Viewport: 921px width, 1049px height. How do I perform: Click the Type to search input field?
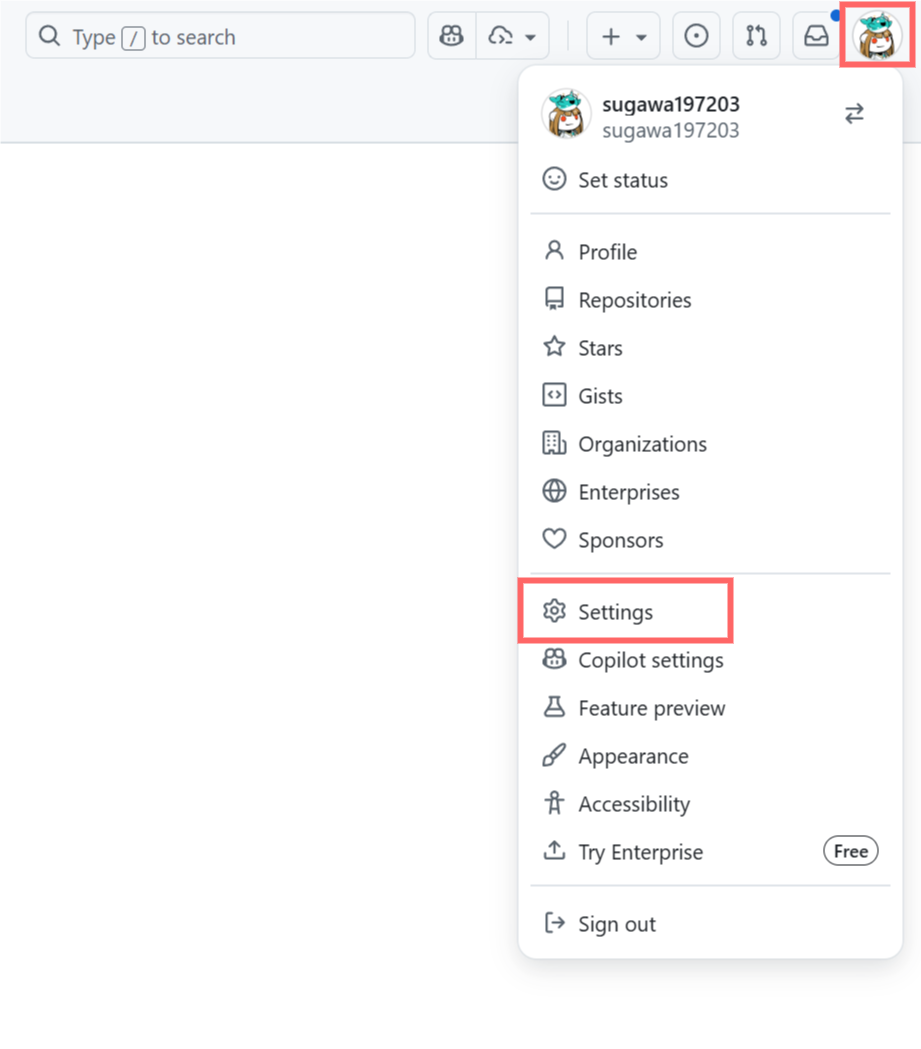[x=220, y=35]
